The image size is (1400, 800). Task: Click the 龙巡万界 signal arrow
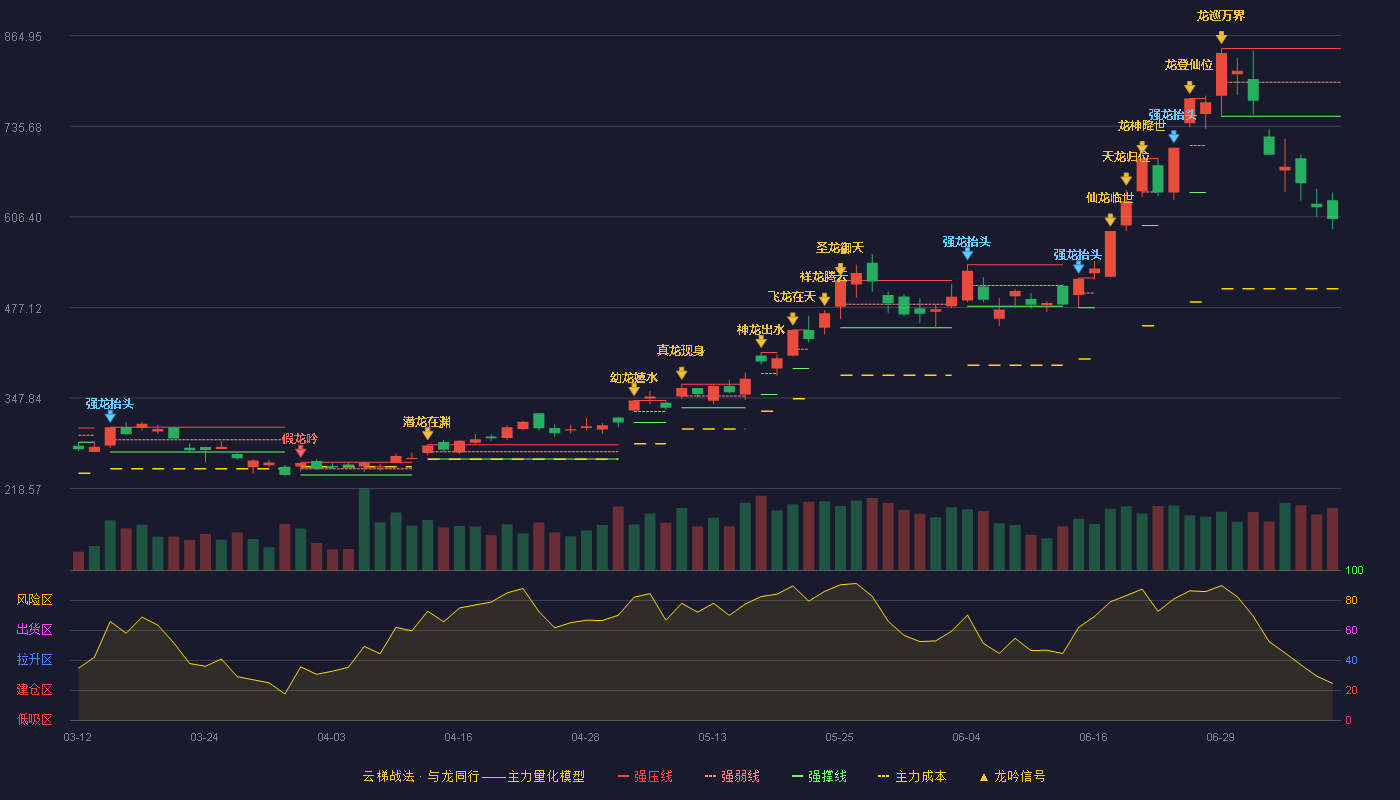(x=1221, y=38)
